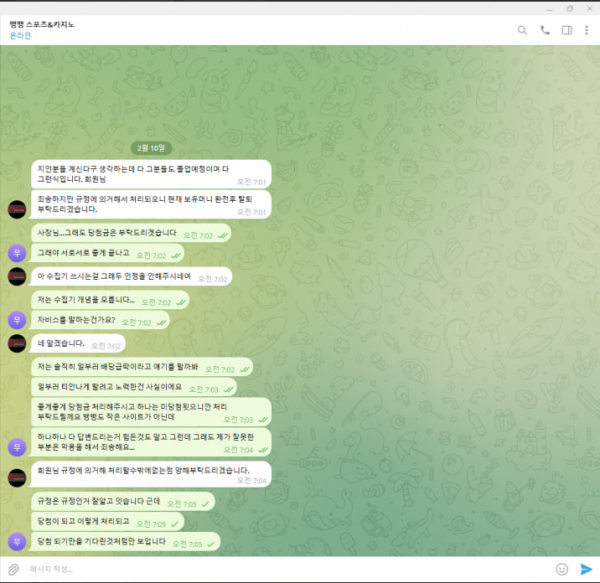
Task: Open chat info via "뱅뱅 스포츠&카지노" title
Action: [x=42, y=24]
